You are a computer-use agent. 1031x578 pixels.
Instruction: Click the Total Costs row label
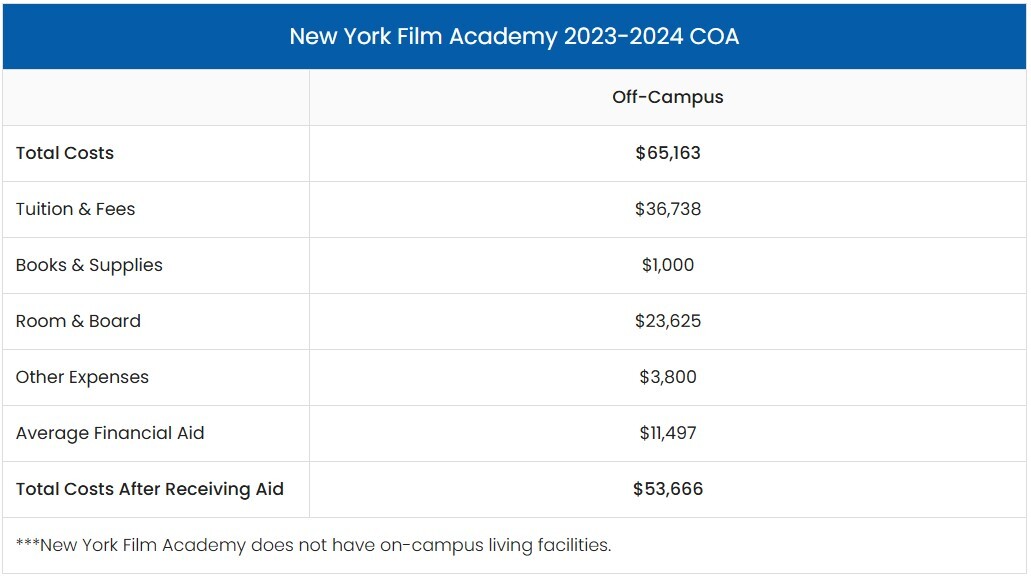coord(65,153)
